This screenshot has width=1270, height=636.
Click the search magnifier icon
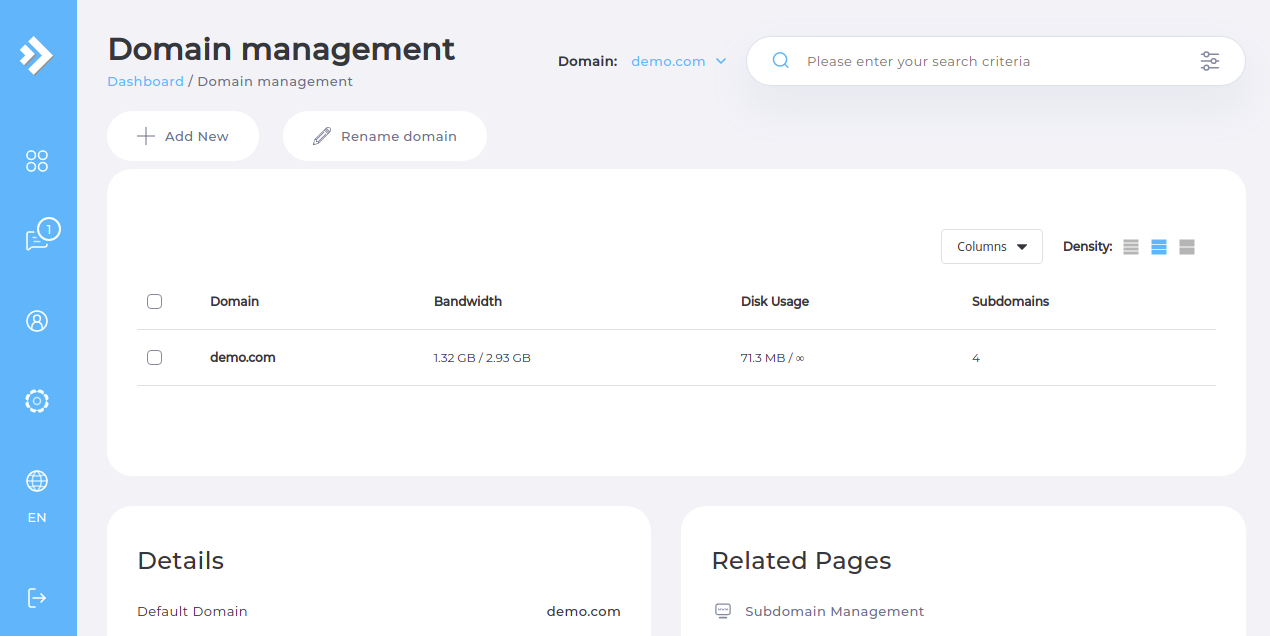[781, 61]
